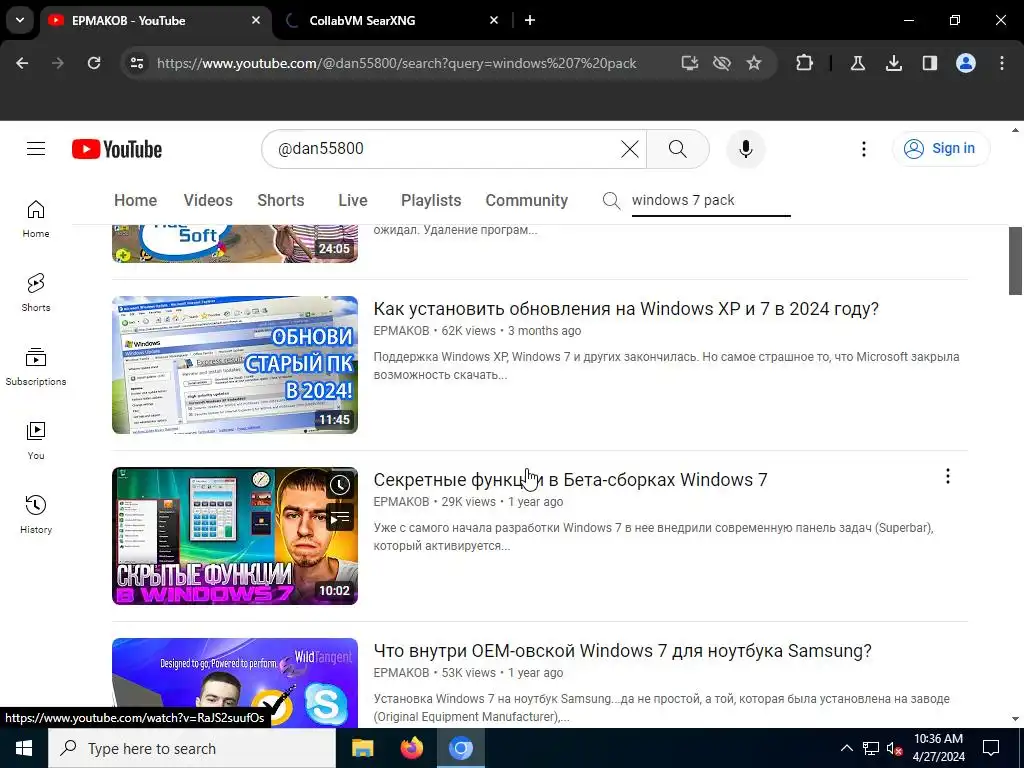The width and height of the screenshot is (1024, 768).
Task: Play the 11:45 'ОБНОВИ СТАРЫЙ ПК' thumbnail
Action: [x=234, y=365]
